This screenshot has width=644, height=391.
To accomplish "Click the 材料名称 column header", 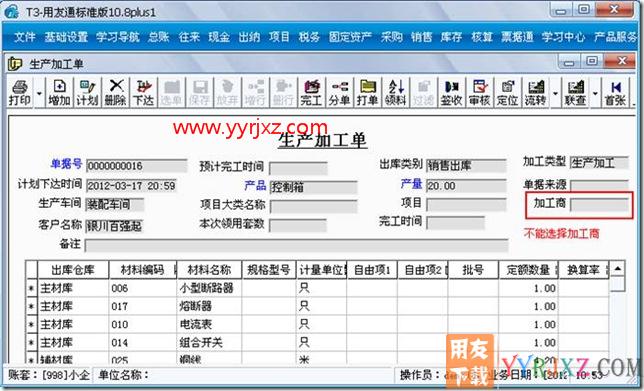I will click(x=209, y=270).
